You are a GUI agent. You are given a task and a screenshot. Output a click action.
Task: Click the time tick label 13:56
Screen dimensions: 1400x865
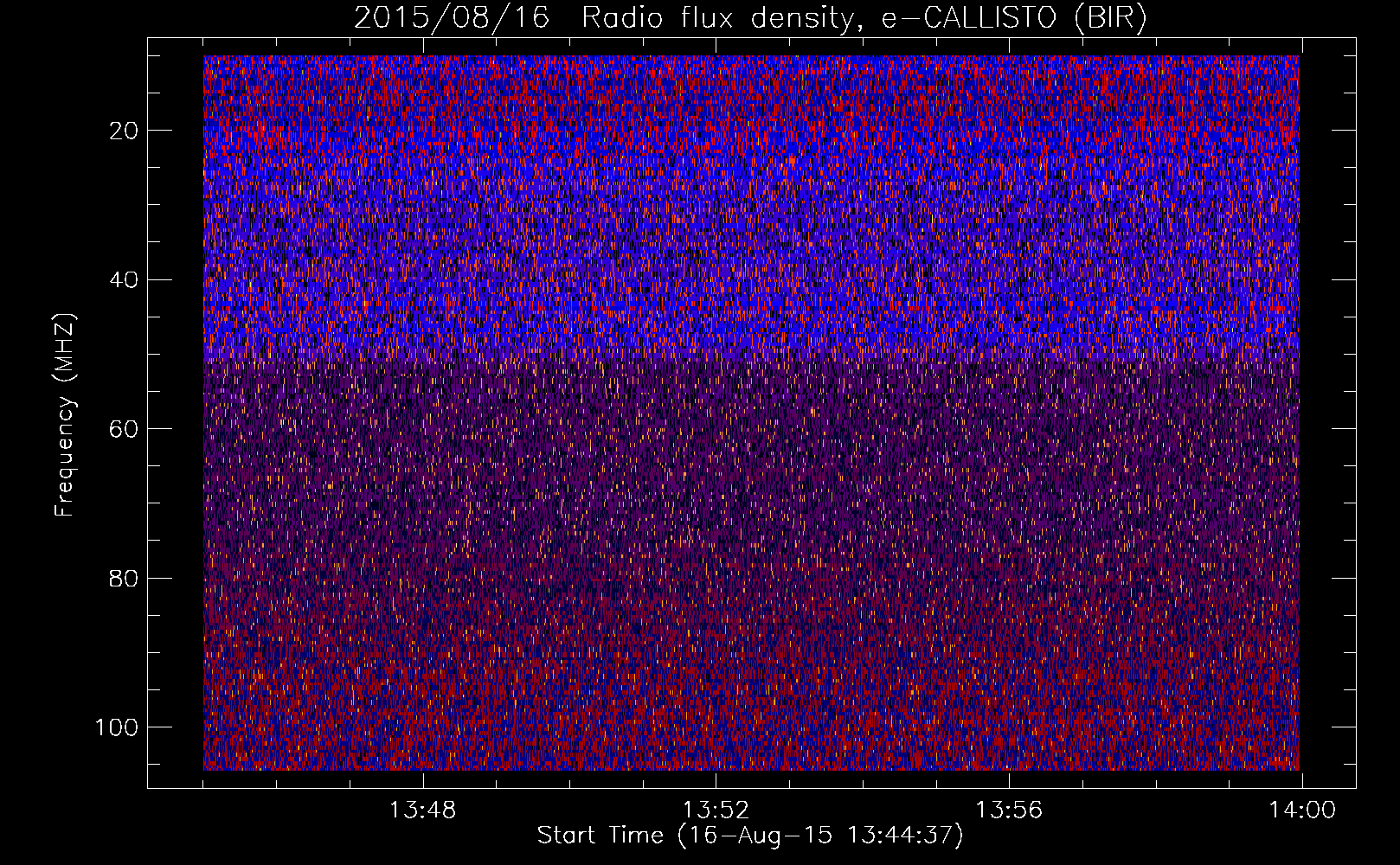coord(1009,811)
